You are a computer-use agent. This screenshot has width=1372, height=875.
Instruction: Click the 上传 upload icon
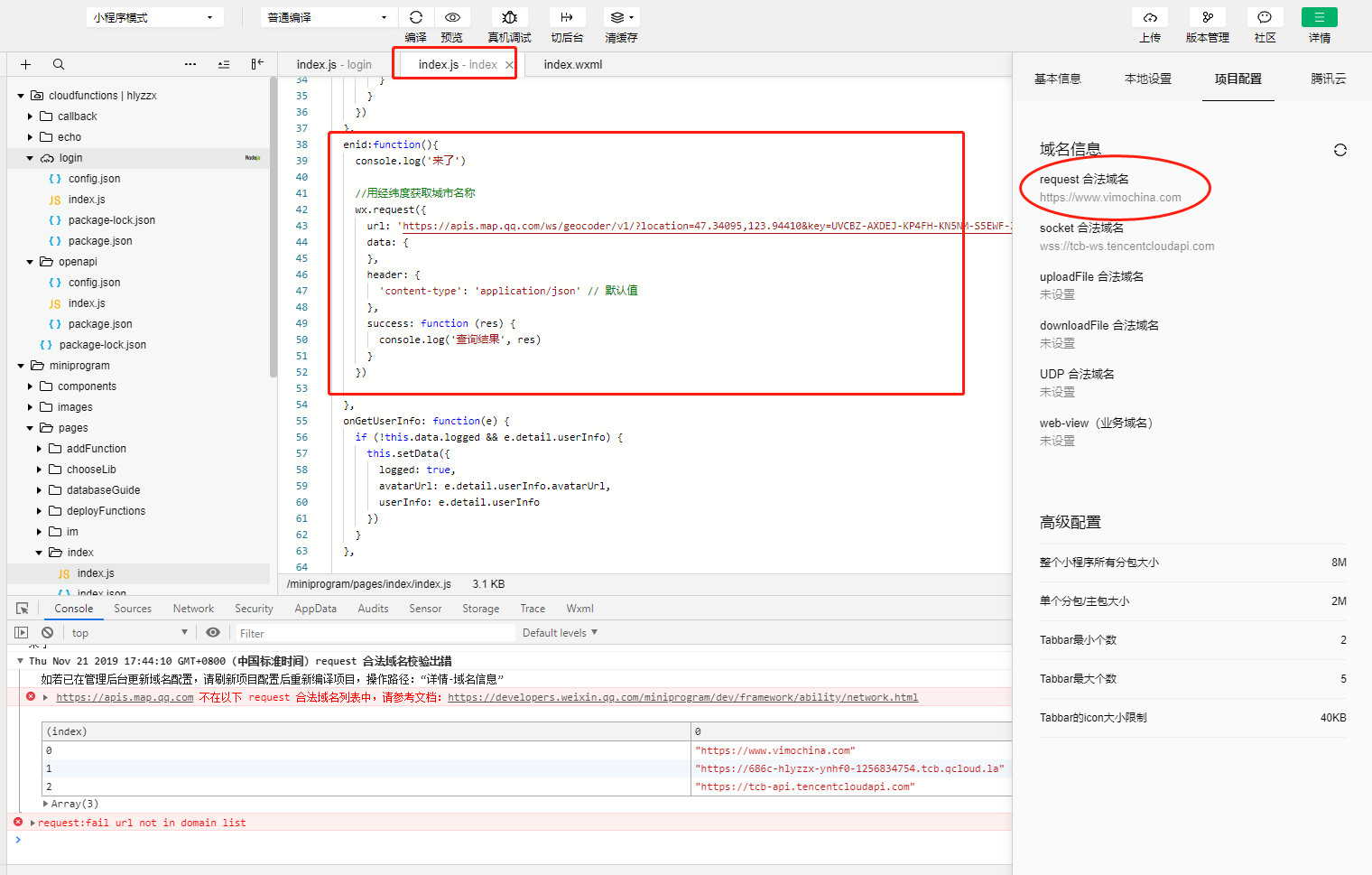tap(1150, 17)
